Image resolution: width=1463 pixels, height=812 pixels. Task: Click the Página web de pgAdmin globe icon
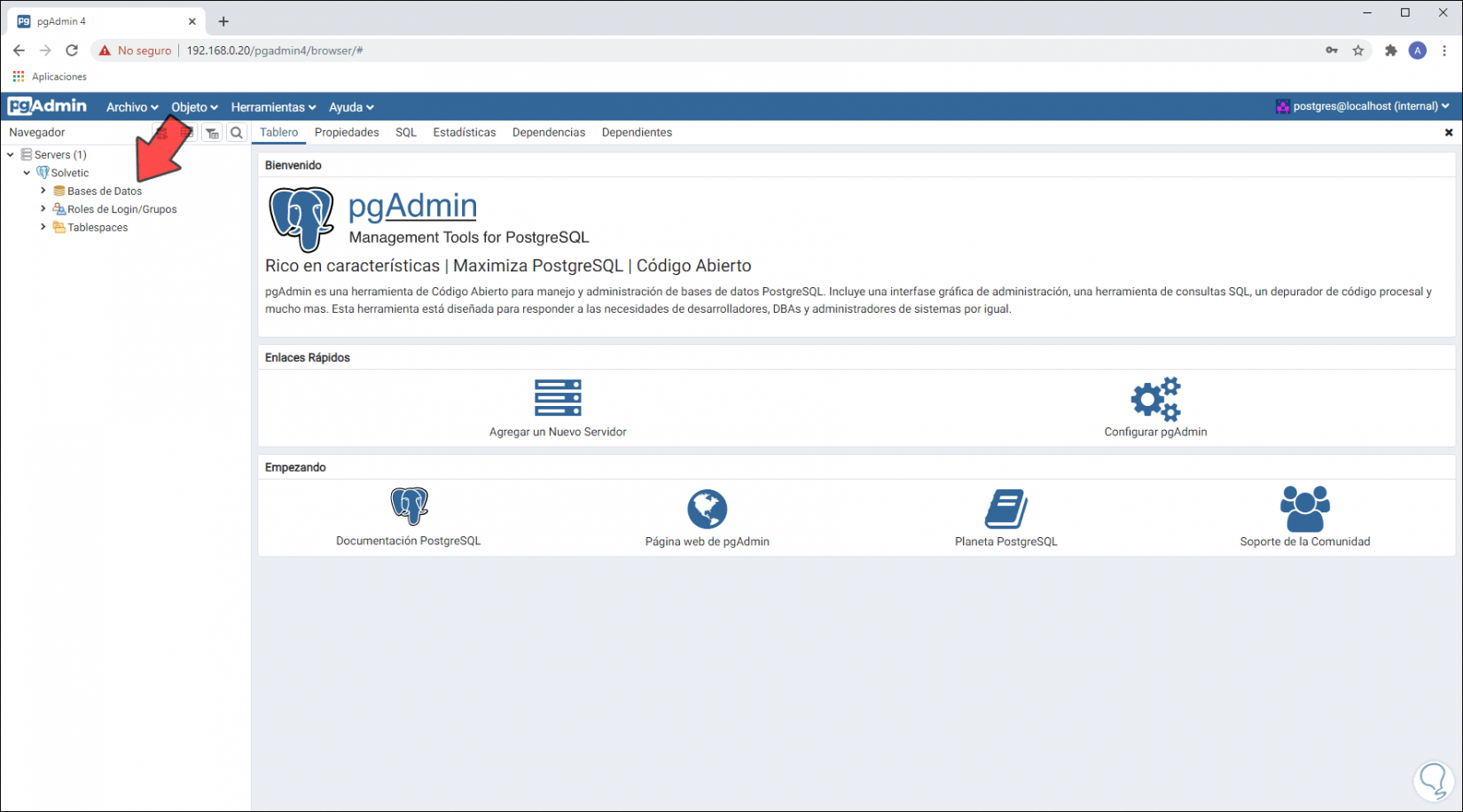point(708,509)
